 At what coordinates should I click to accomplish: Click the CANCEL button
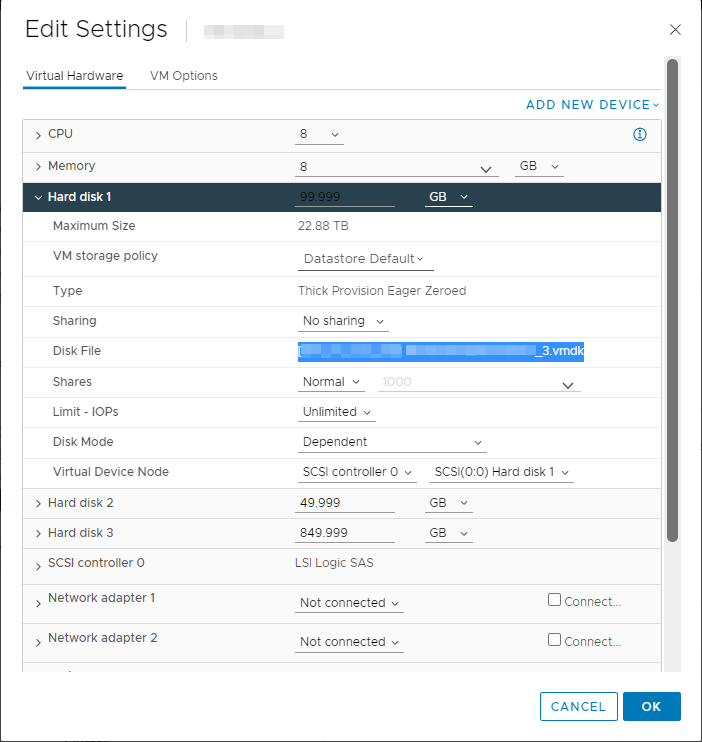(x=578, y=706)
